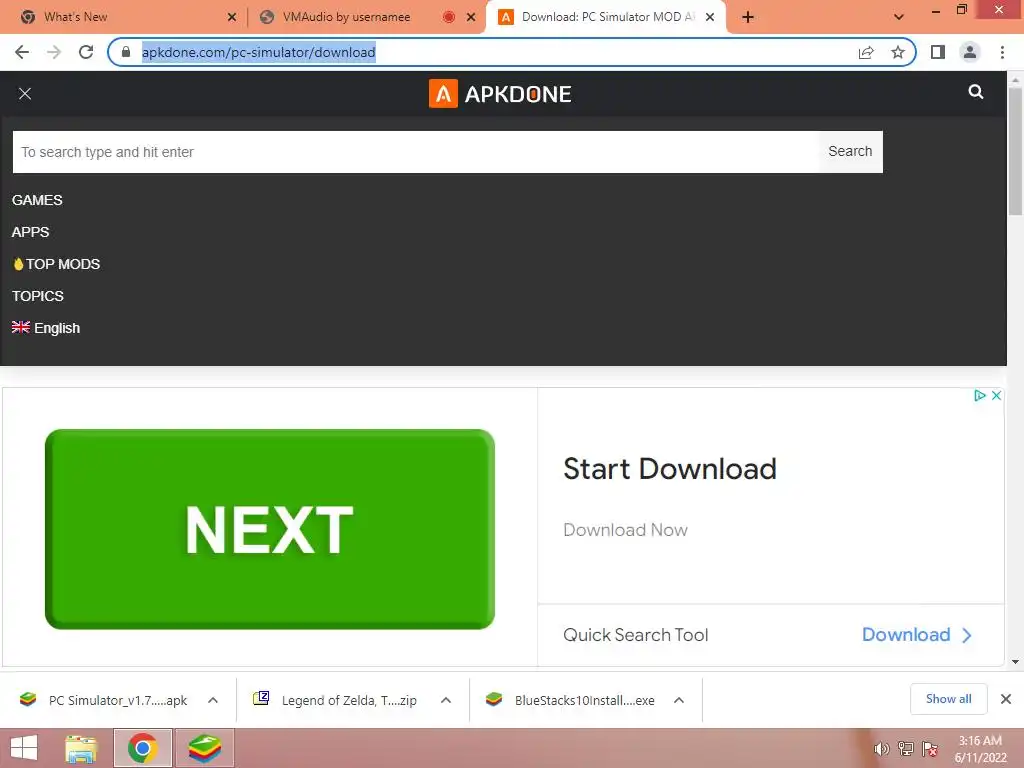Close the What's New tab
Image resolution: width=1024 pixels, height=768 pixels.
(232, 18)
